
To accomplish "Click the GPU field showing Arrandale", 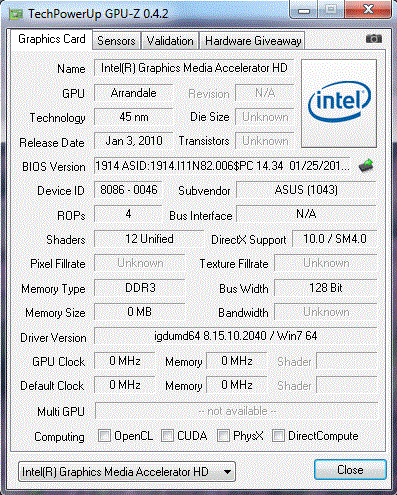I will point(134,93).
